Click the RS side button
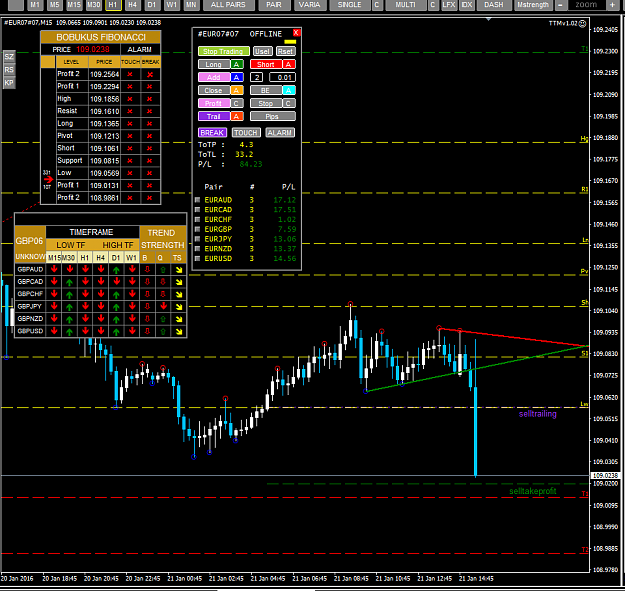 tap(9, 69)
